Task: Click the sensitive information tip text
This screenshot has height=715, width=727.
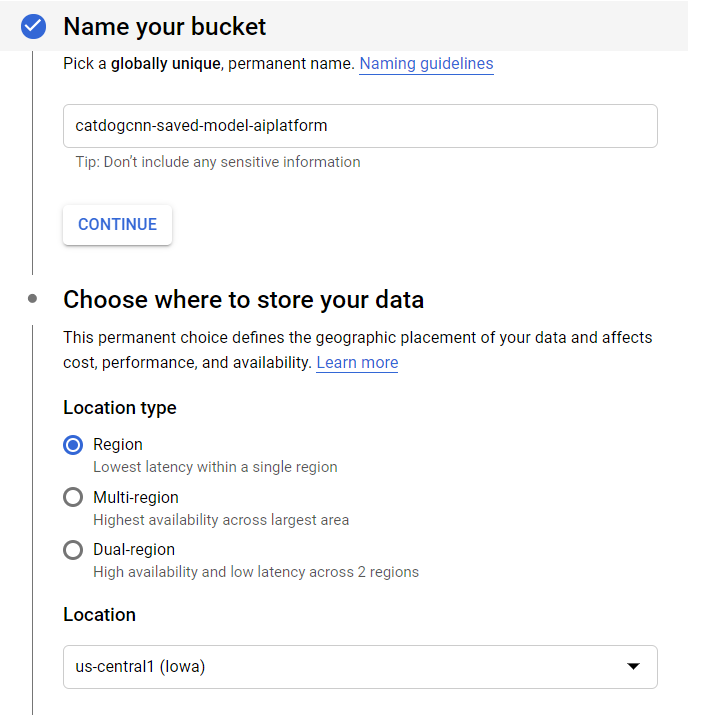Action: [218, 162]
